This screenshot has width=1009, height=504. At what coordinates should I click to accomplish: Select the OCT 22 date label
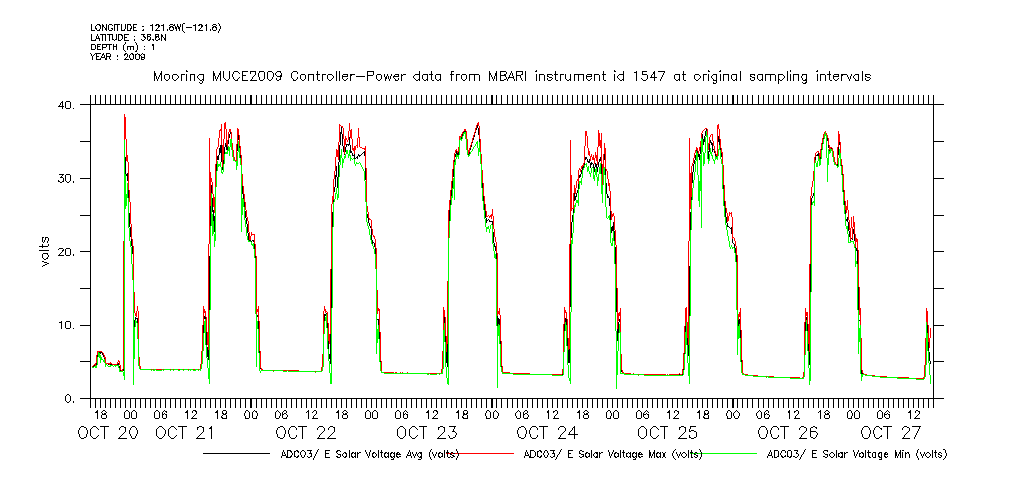tap(306, 433)
